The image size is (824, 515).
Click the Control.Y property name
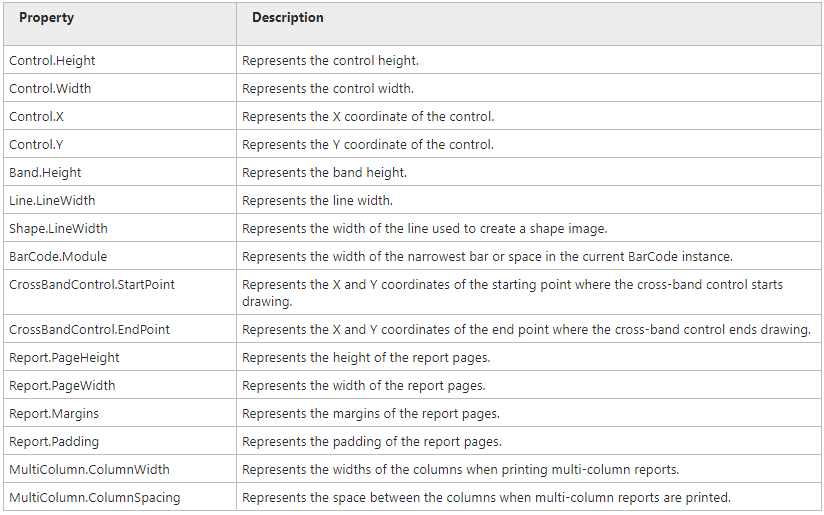pyautogui.click(x=36, y=145)
